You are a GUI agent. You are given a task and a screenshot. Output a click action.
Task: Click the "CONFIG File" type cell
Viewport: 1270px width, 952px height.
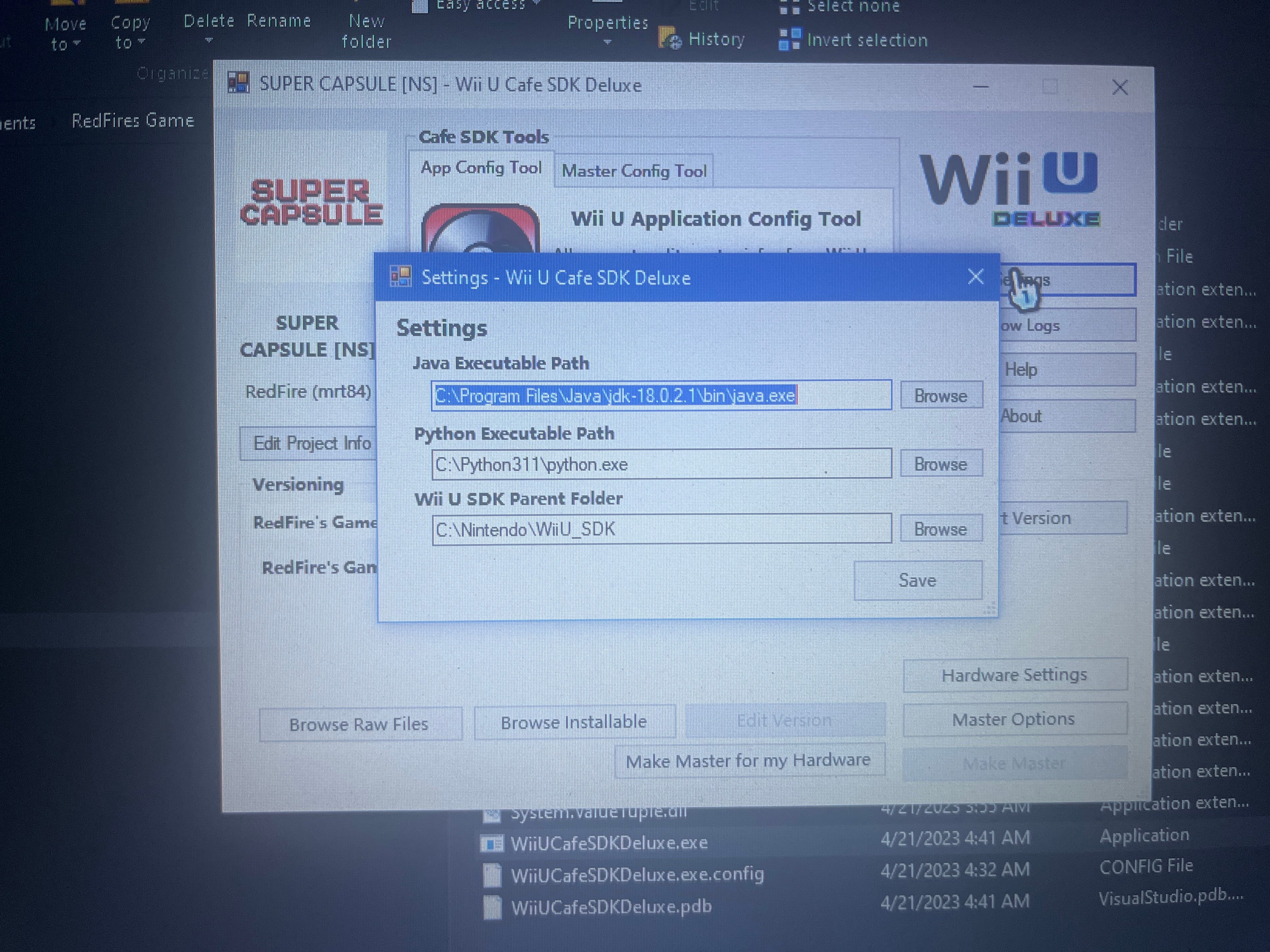[x=1146, y=866]
